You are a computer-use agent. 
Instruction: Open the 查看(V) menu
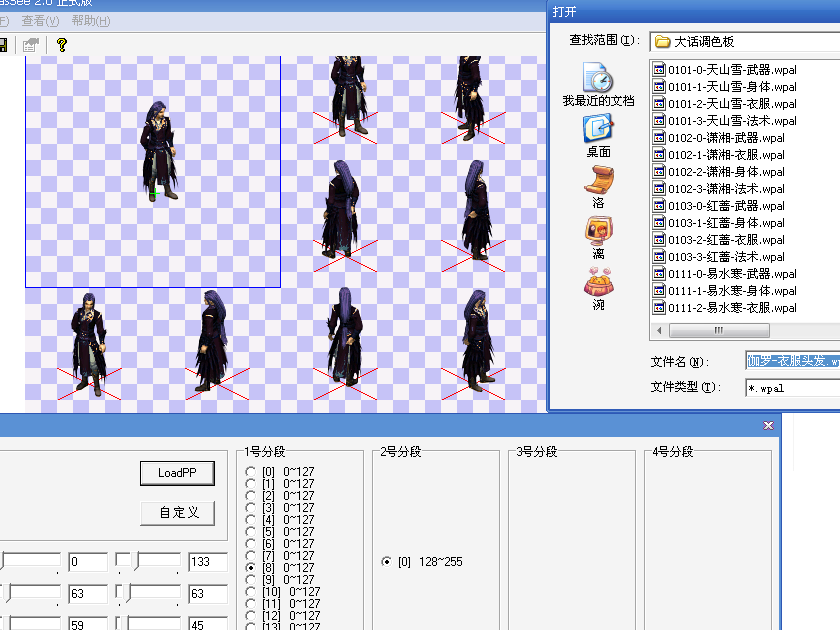40,21
